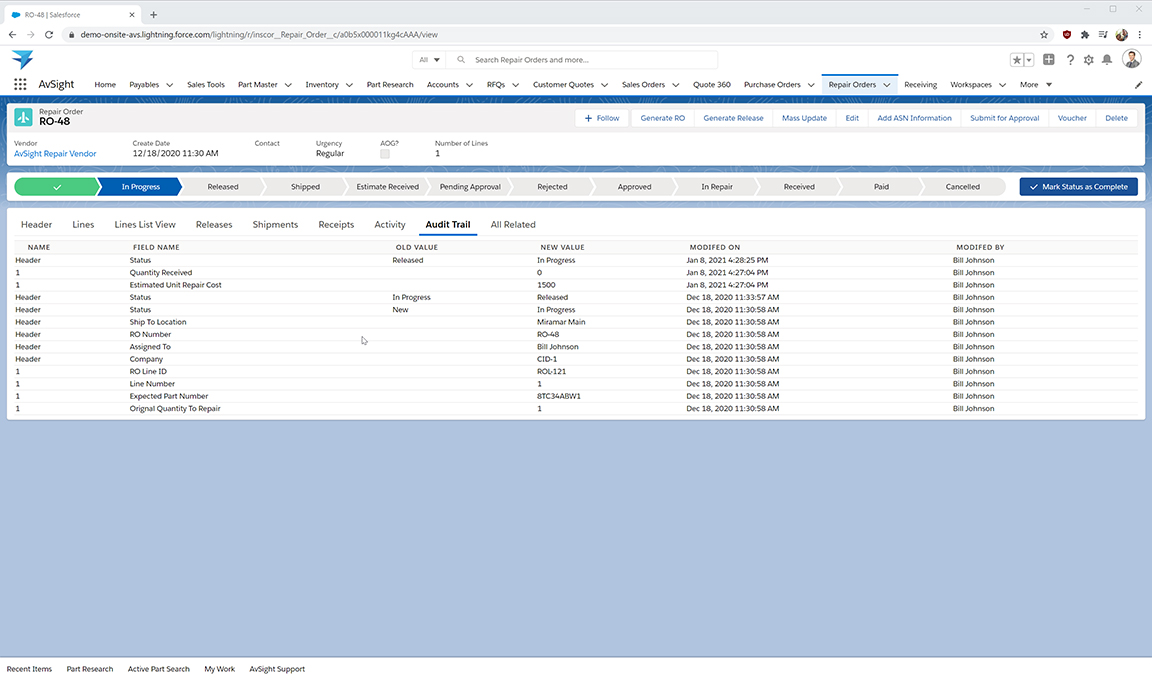Viewport: 1152px width, 680px height.
Task: Click the Mass Update button
Action: pos(804,118)
